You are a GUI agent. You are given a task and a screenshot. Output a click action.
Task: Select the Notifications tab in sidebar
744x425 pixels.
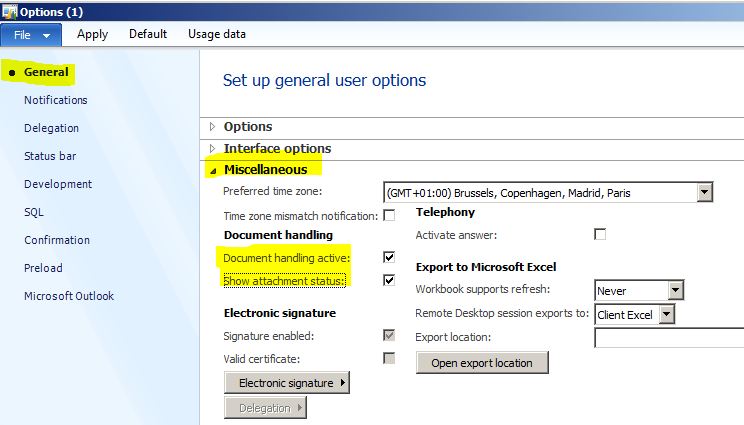(x=56, y=100)
